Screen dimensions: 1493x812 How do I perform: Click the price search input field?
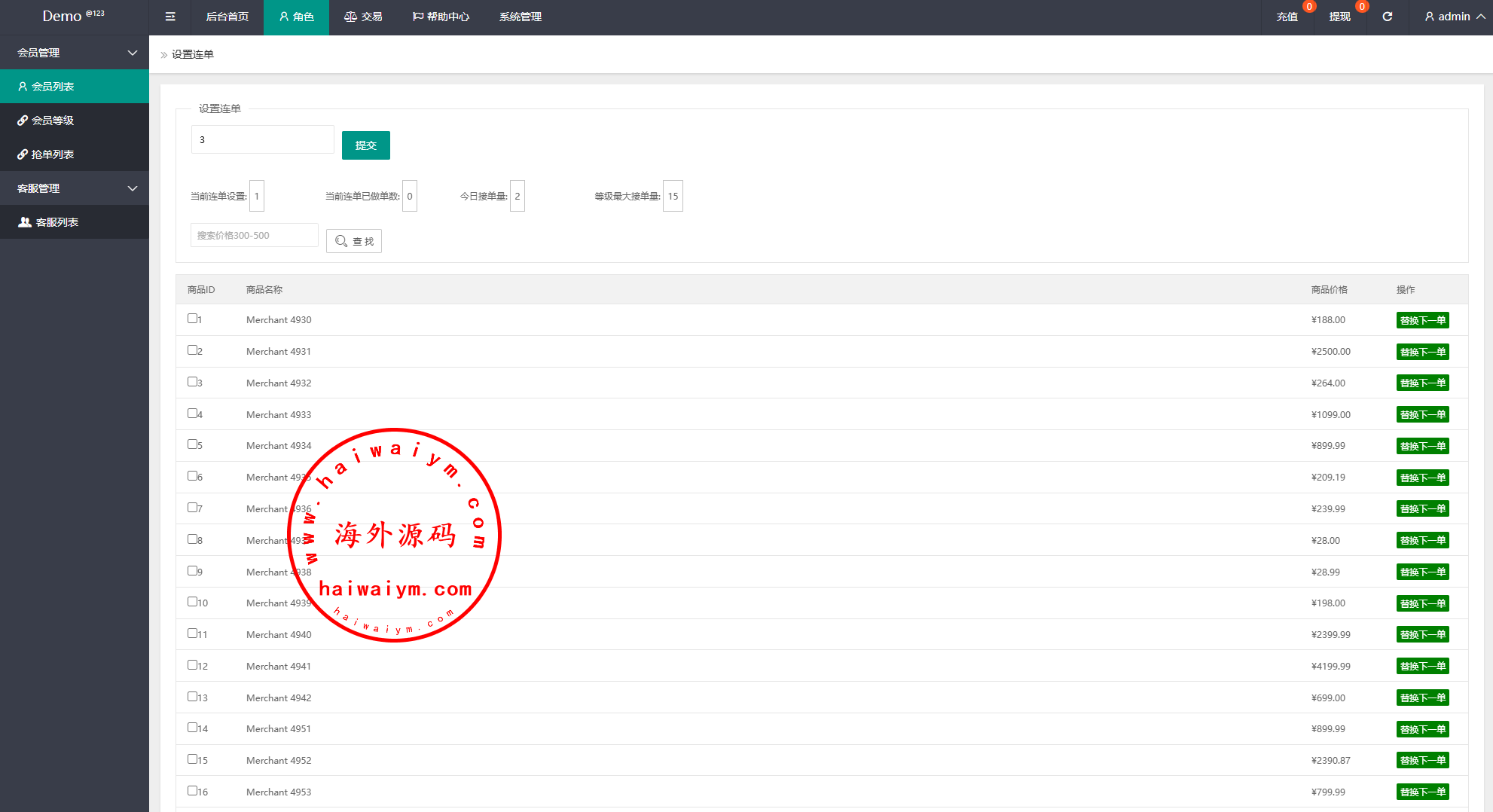pos(254,235)
